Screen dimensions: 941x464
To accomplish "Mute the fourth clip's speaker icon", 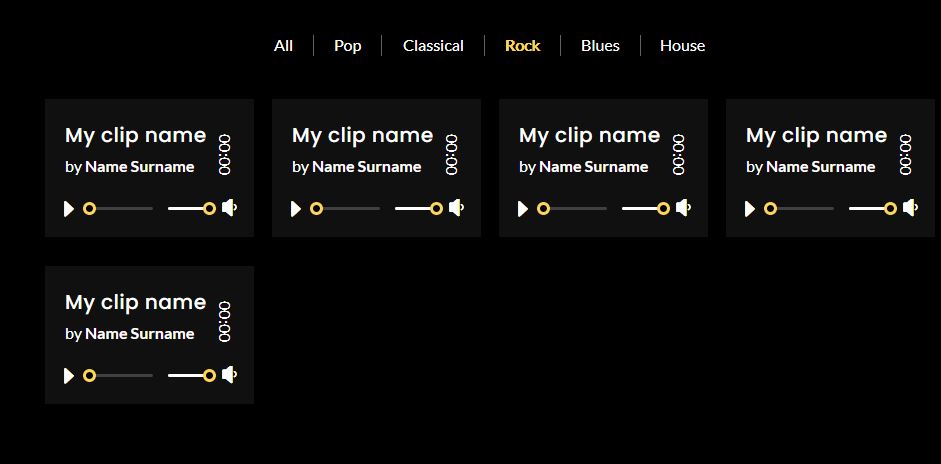I will tap(910, 208).
